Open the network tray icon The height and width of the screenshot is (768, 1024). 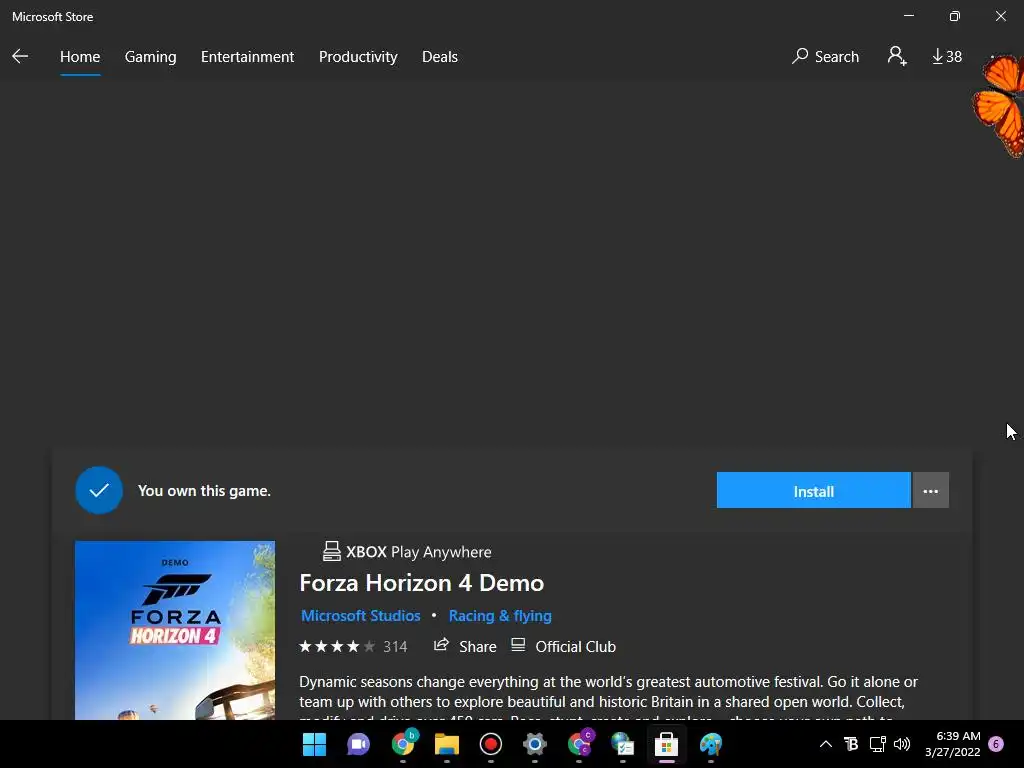(x=877, y=744)
